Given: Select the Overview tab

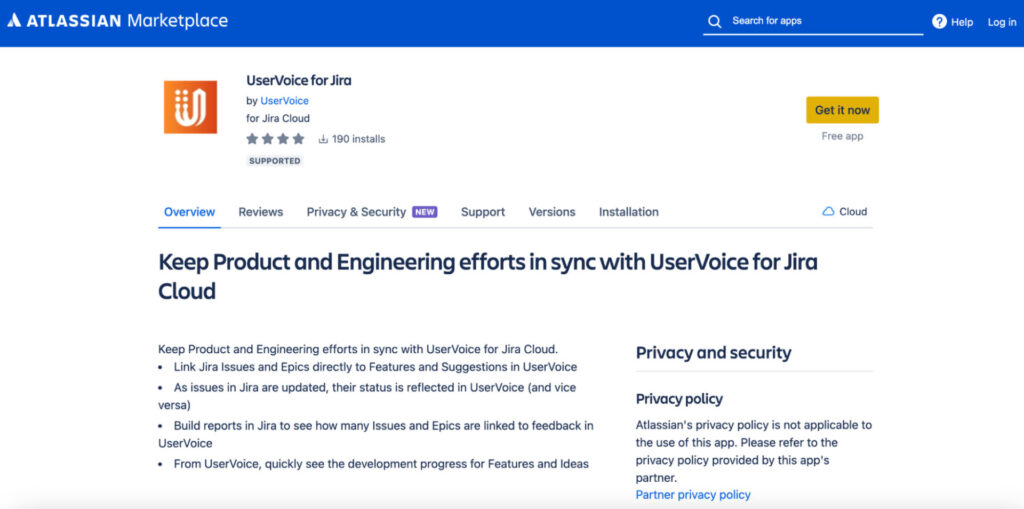Looking at the screenshot, I should (189, 212).
